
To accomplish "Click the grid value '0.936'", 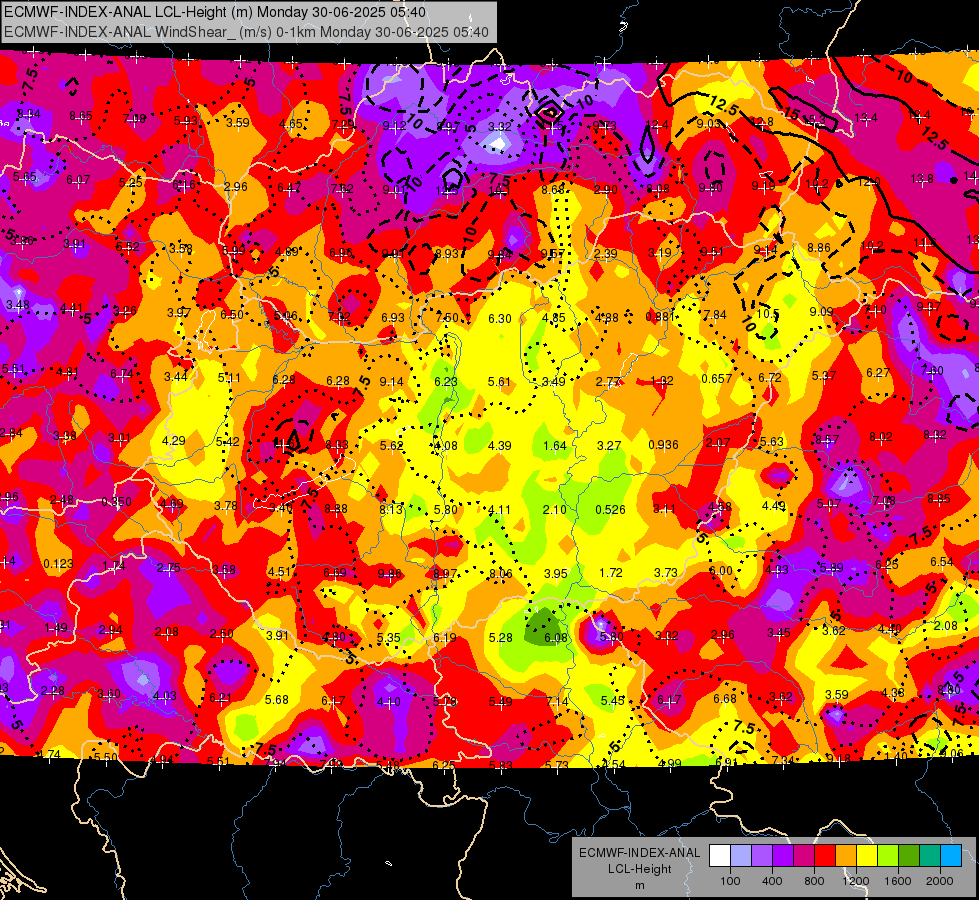I will [x=663, y=445].
